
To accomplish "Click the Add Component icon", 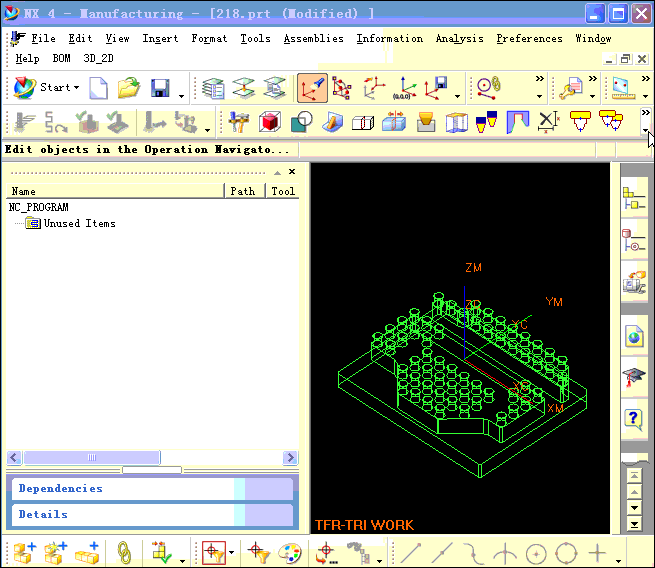I will pyautogui.click(x=24, y=553).
